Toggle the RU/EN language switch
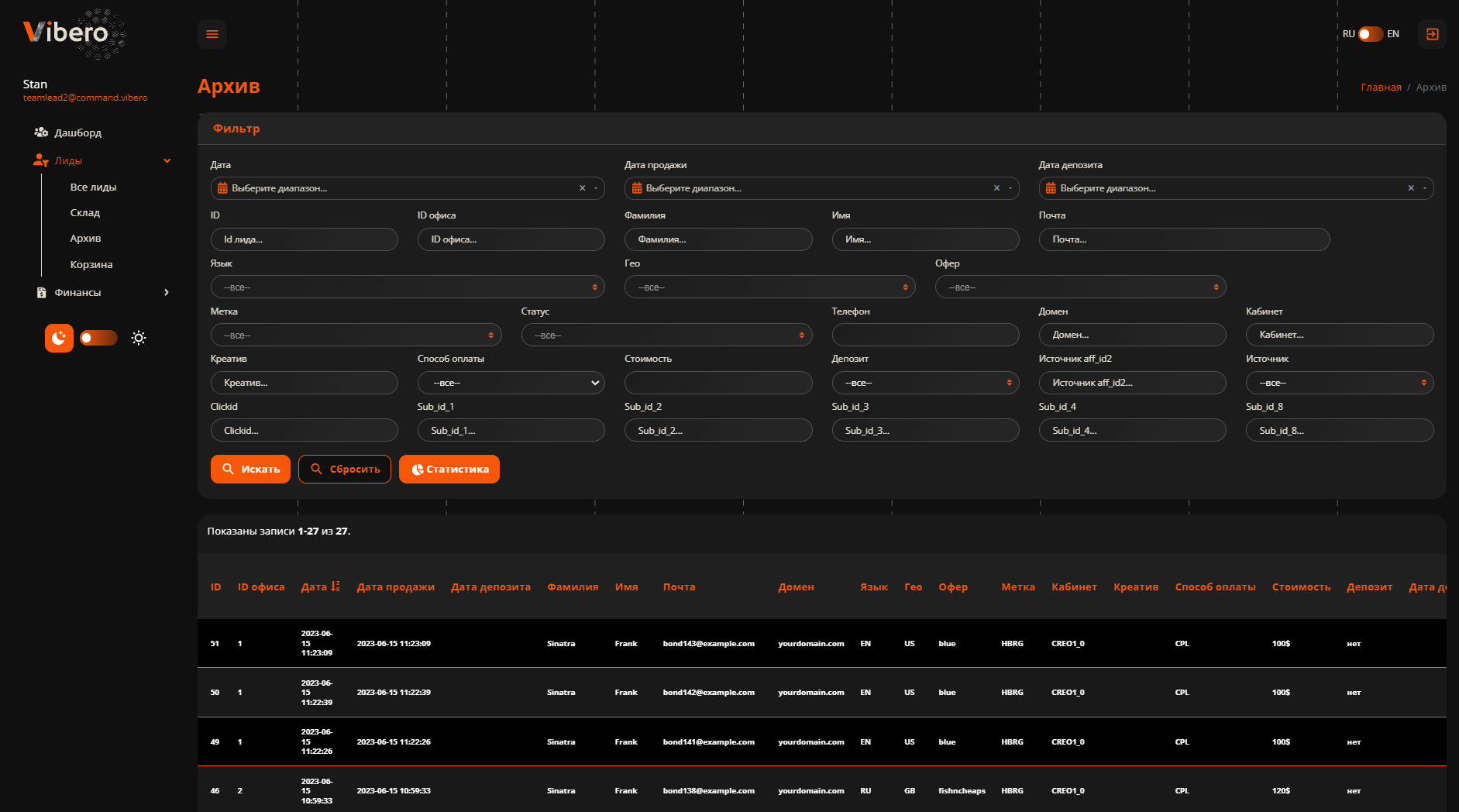 pyautogui.click(x=1371, y=34)
